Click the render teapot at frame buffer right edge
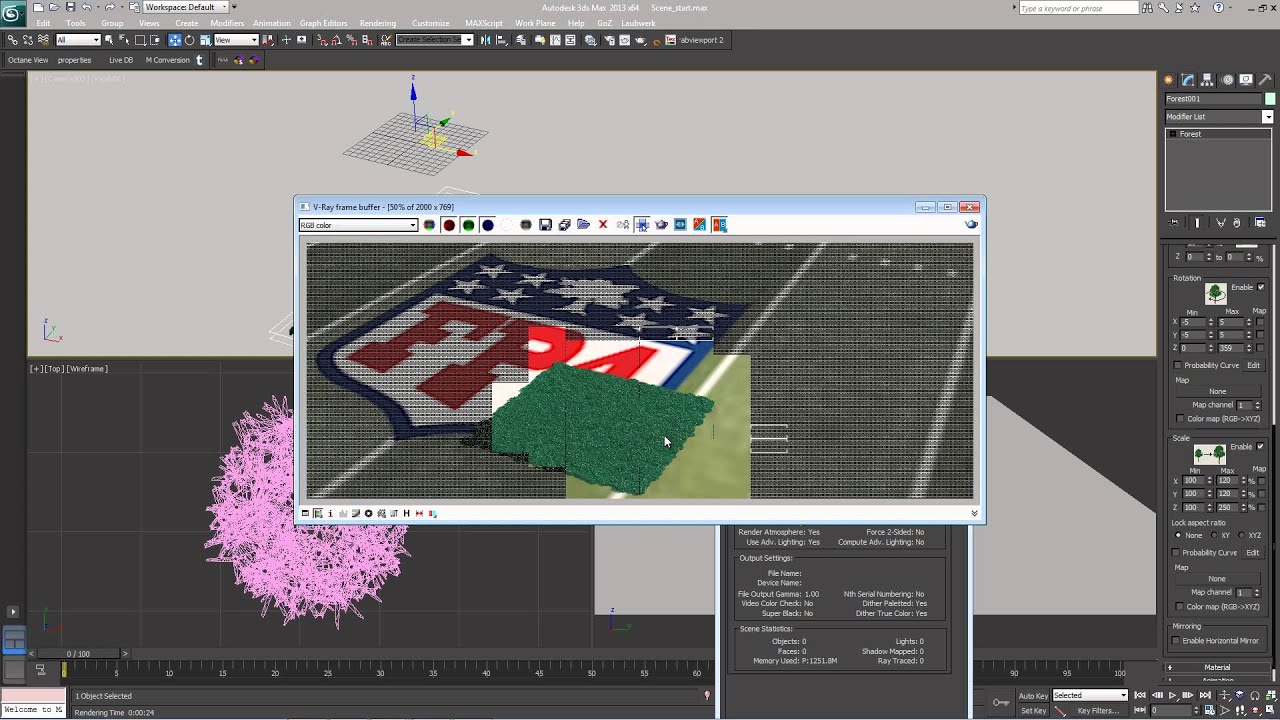1280x720 pixels. [x=971, y=225]
